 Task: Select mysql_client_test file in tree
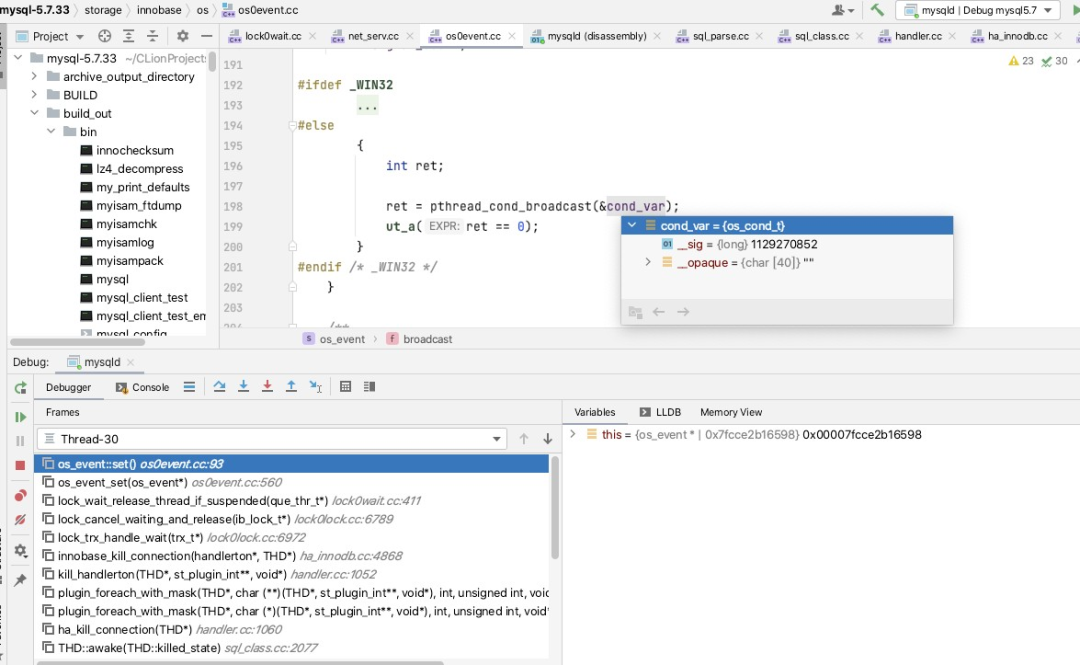click(x=141, y=298)
